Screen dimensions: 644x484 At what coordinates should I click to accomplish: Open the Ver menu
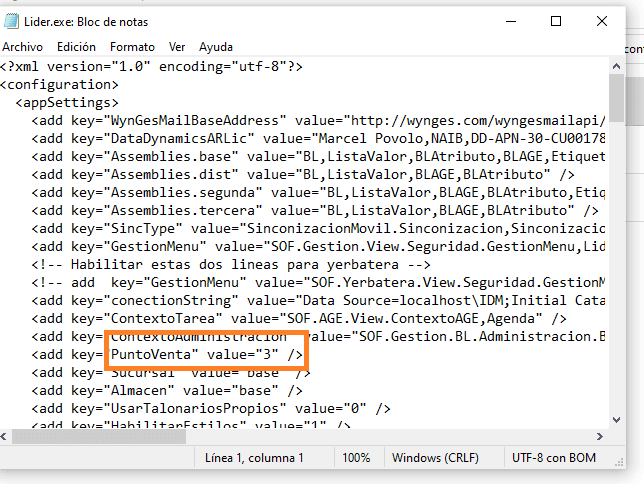pyautogui.click(x=177, y=47)
